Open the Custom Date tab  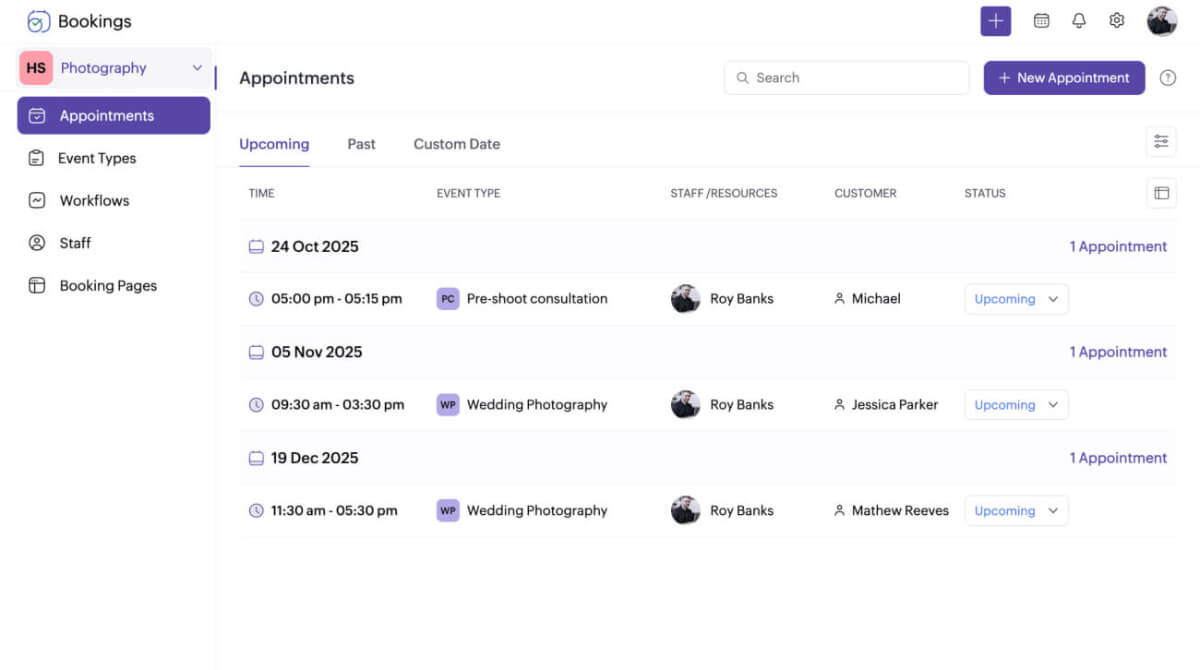click(456, 143)
